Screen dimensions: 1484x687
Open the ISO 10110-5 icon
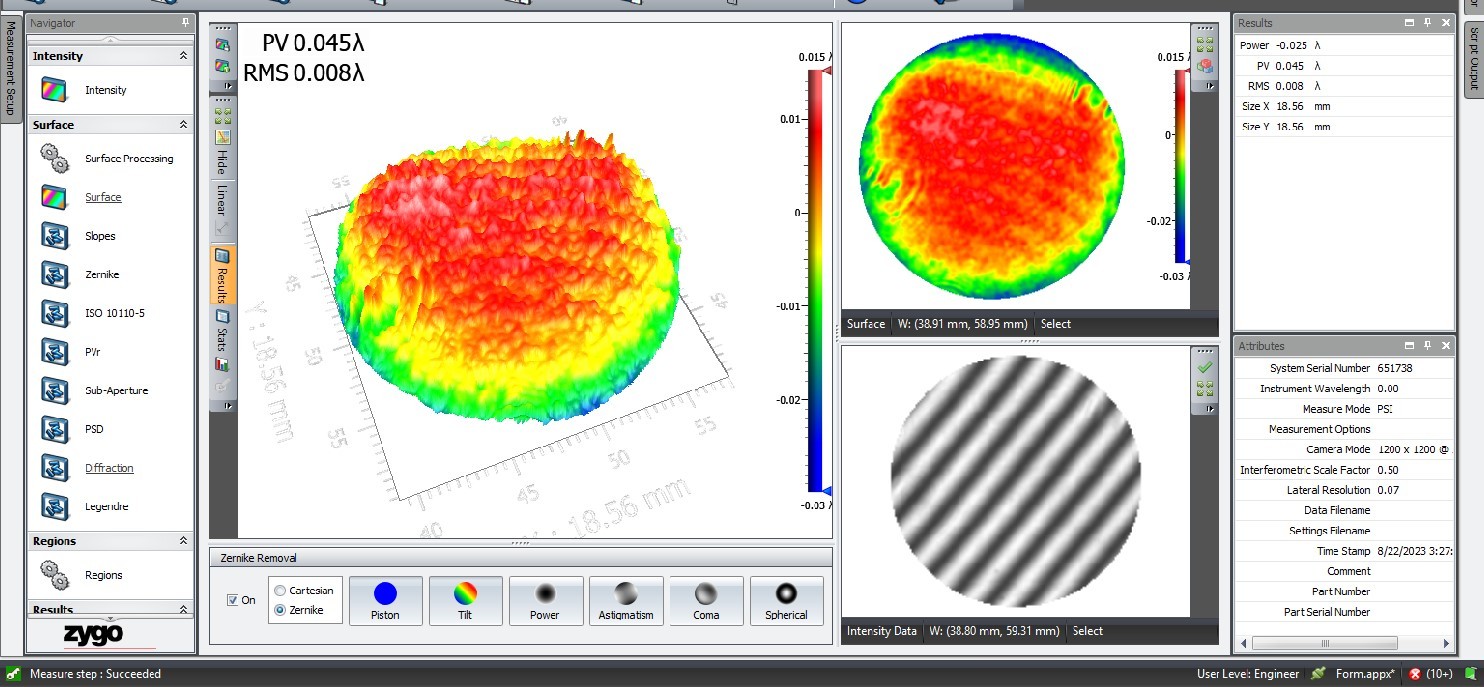point(54,313)
